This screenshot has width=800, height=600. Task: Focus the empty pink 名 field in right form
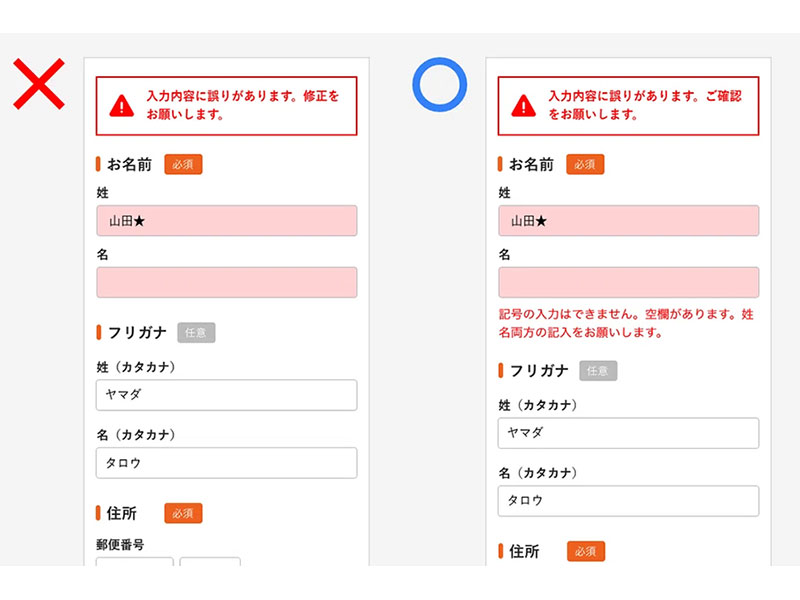point(628,282)
